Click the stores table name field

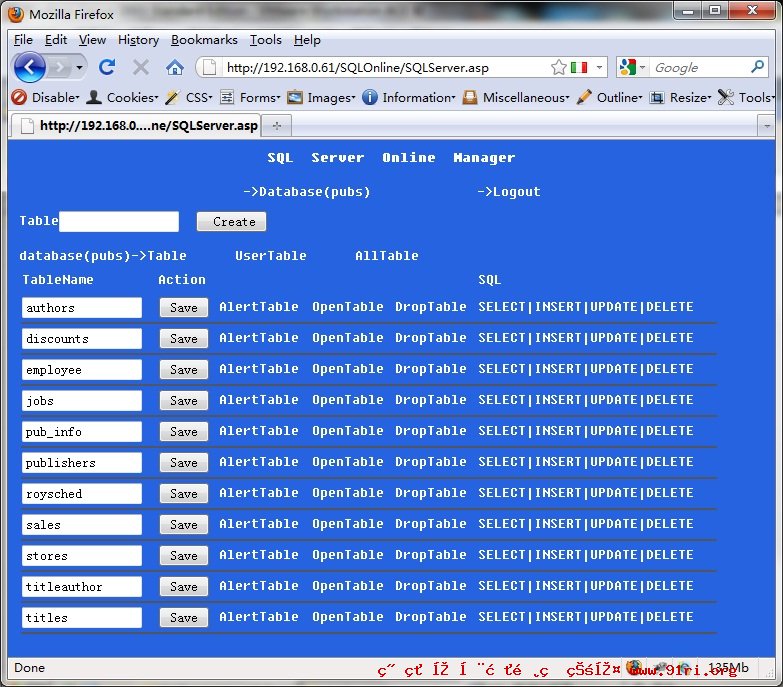coord(82,556)
